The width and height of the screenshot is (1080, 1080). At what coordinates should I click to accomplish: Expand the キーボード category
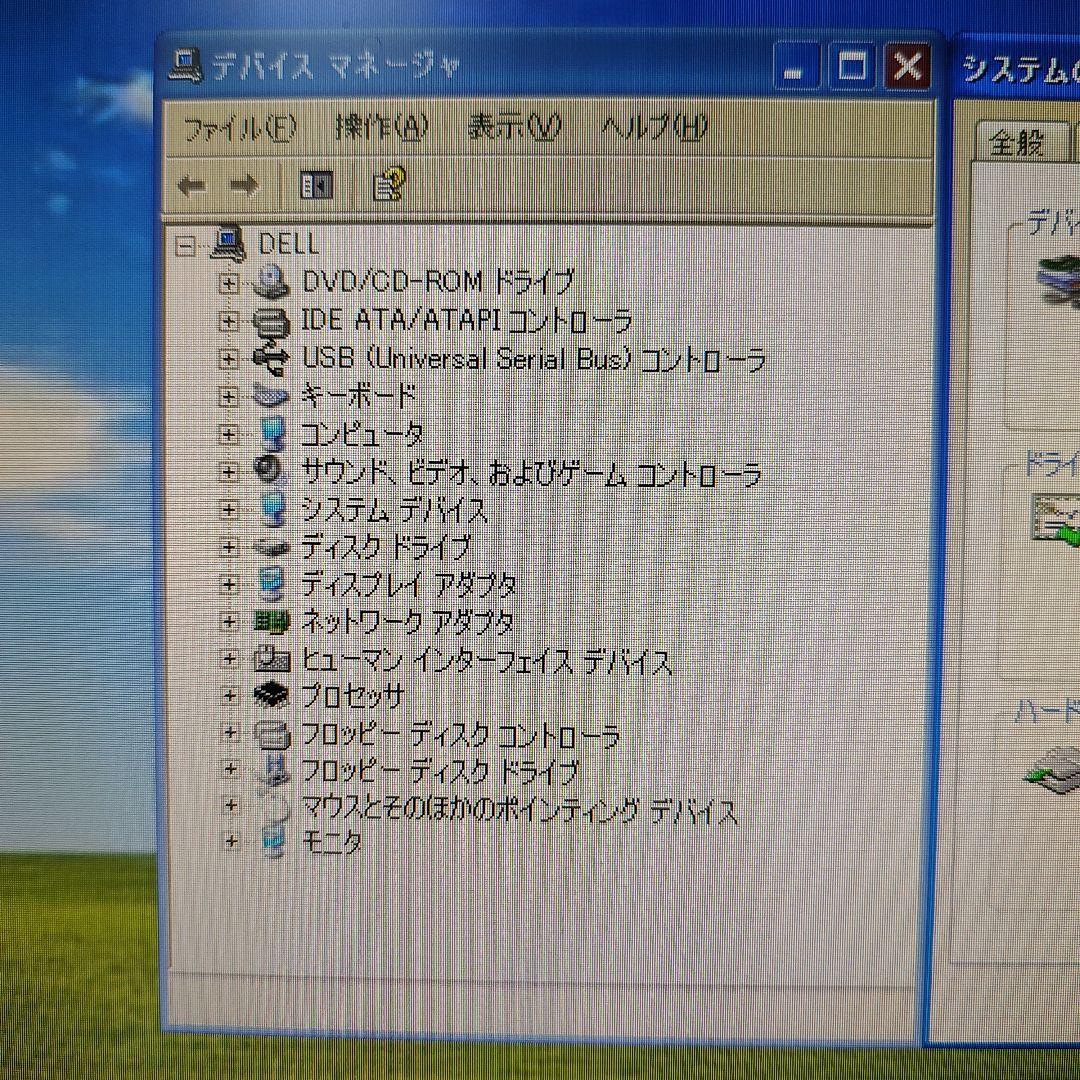231,396
